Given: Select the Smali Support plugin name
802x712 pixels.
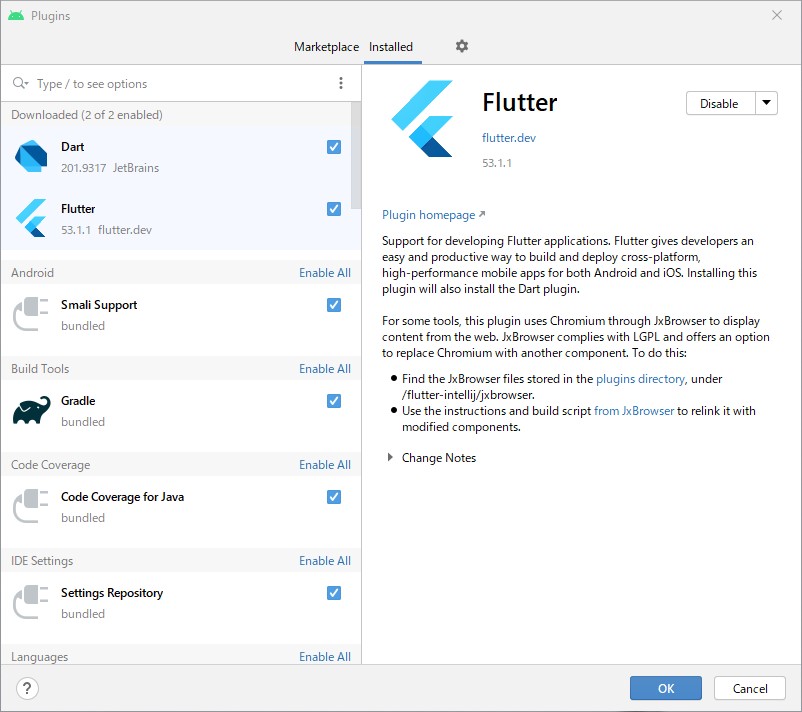Looking at the screenshot, I should pos(99,305).
